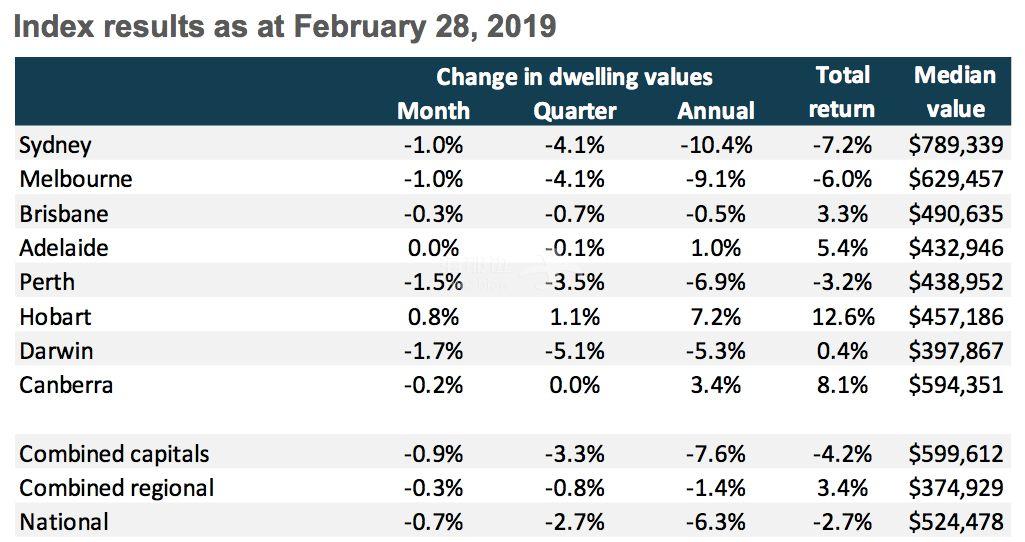The height and width of the screenshot is (542, 1025).
Task: Select Hobart's total return 12.6%
Action: click(x=842, y=317)
